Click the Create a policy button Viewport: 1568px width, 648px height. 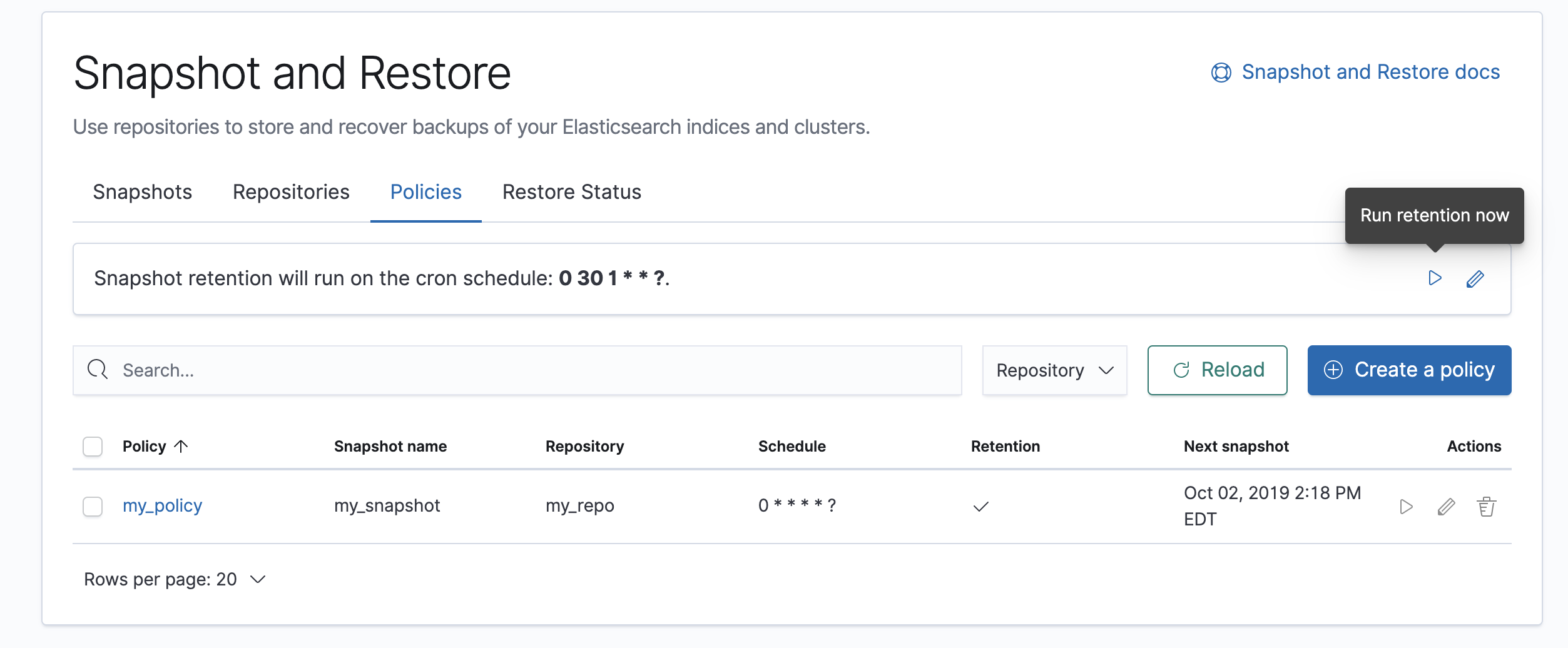point(1408,370)
